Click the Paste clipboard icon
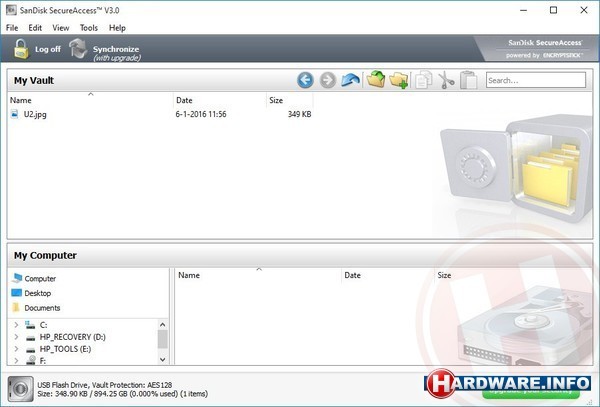Viewport: 600px width, 407px height. [x=468, y=80]
